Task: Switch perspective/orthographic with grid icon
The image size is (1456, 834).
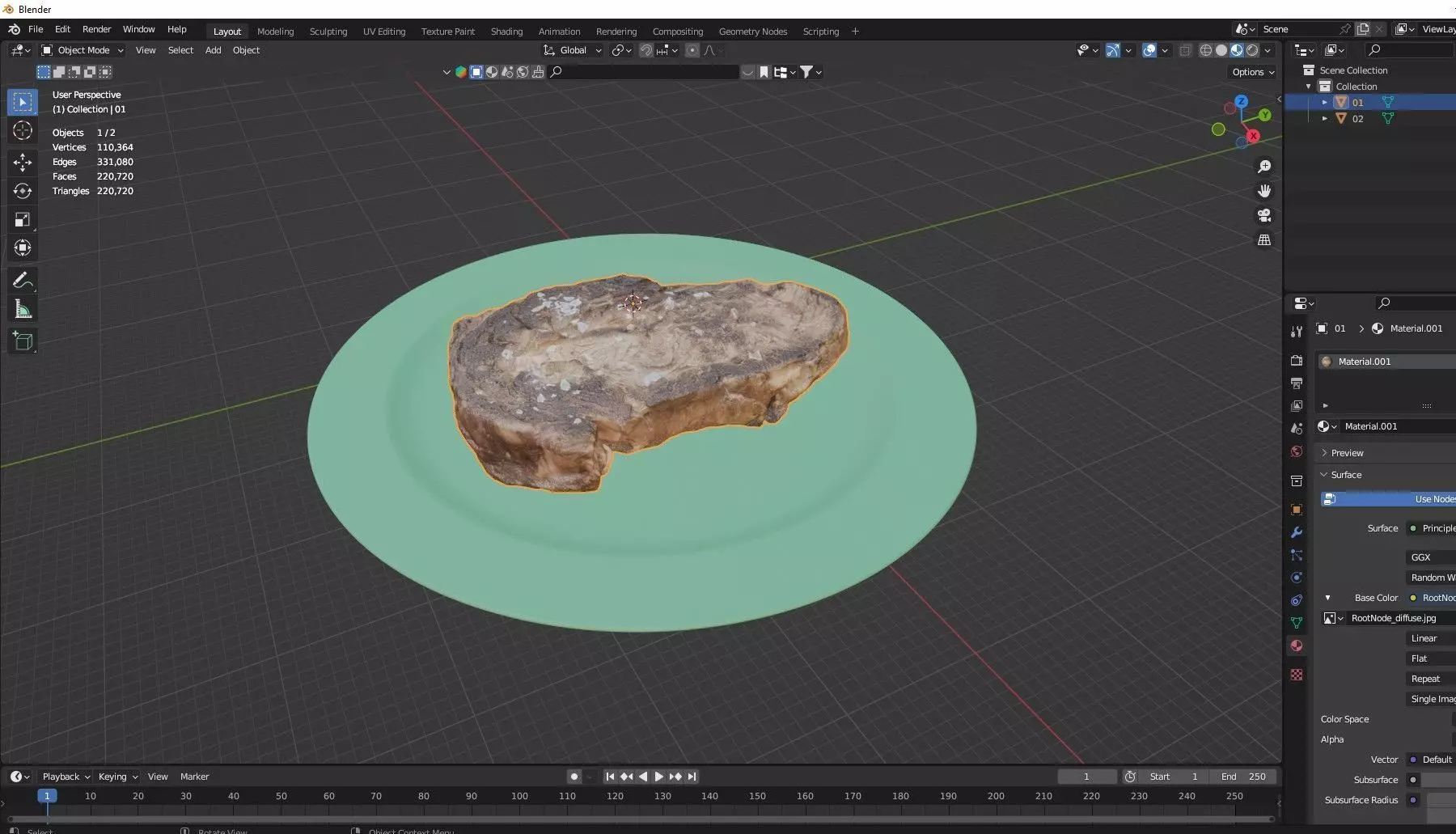Action: 1264,240
